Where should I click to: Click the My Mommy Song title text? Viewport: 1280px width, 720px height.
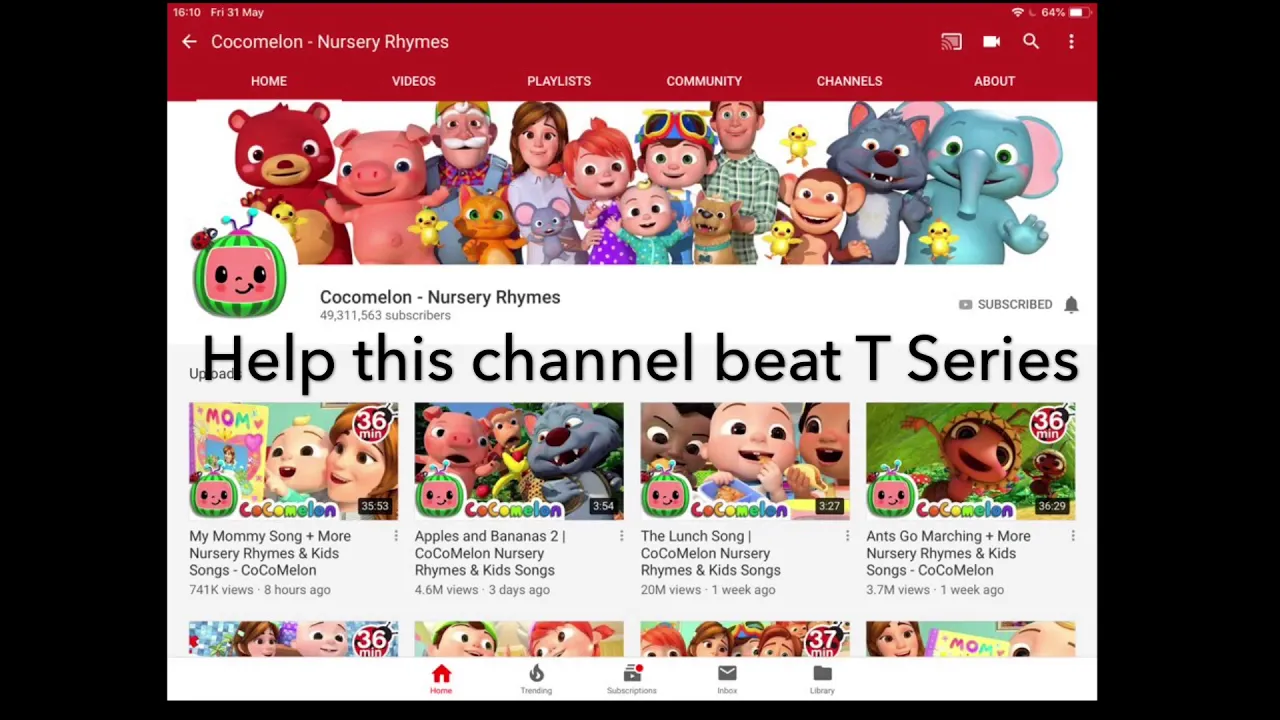270,553
